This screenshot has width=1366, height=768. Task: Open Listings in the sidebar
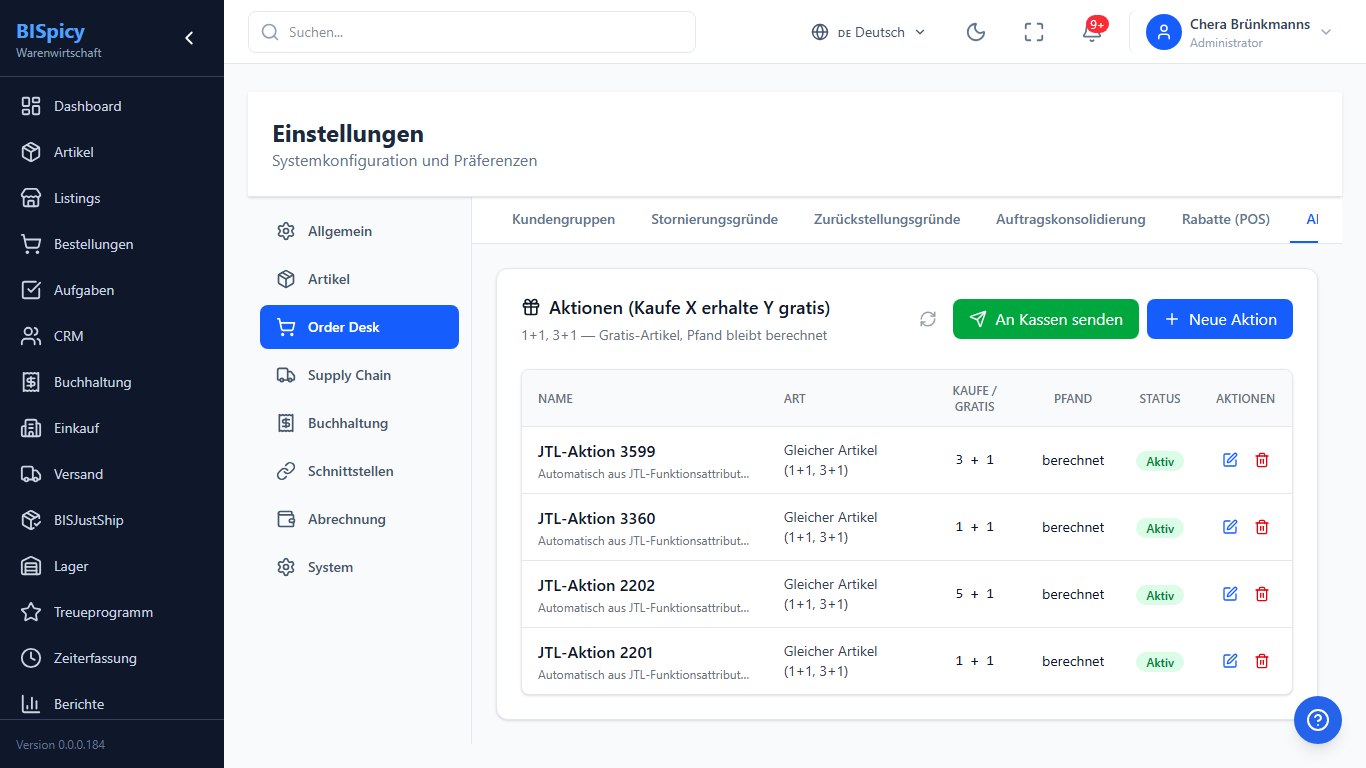click(x=112, y=198)
